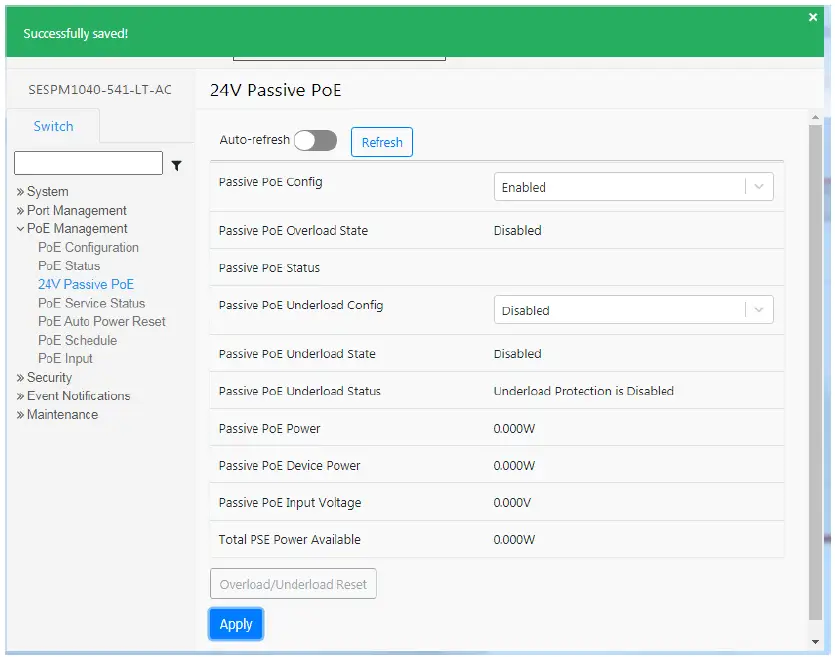This screenshot has height=657, width=835.
Task: Click the Overload/Underload Reset button
Action: 293,584
